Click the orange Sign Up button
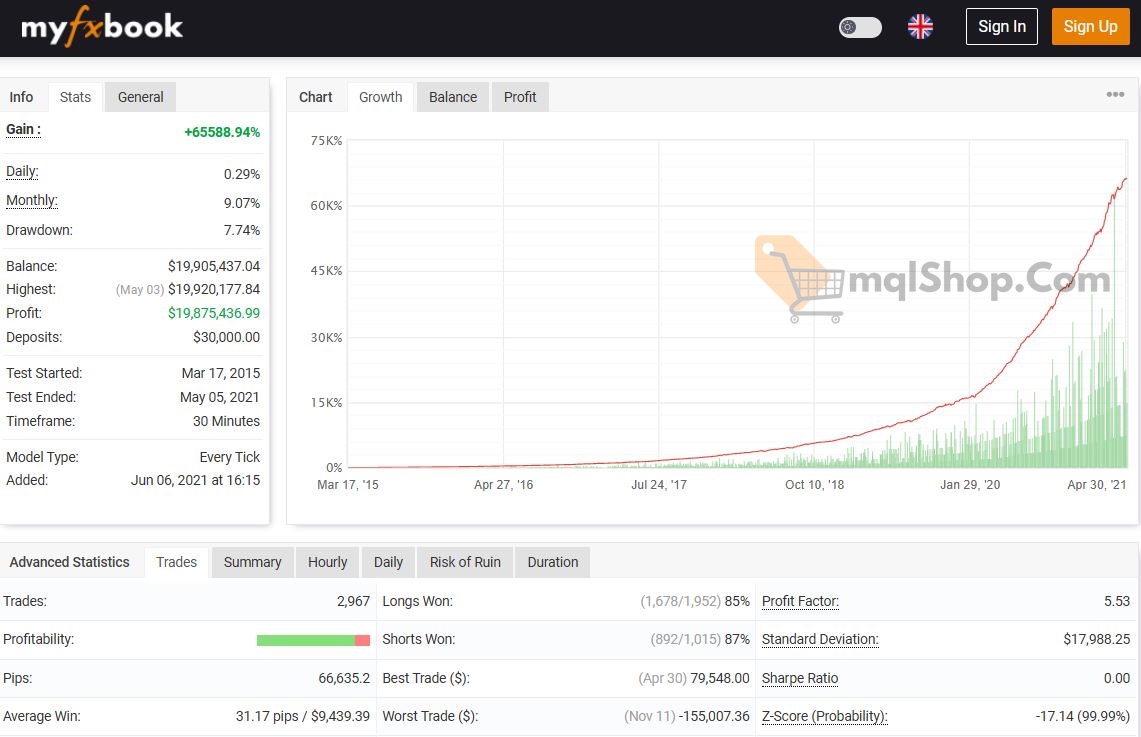1141x737 pixels. pyautogui.click(x=1090, y=26)
